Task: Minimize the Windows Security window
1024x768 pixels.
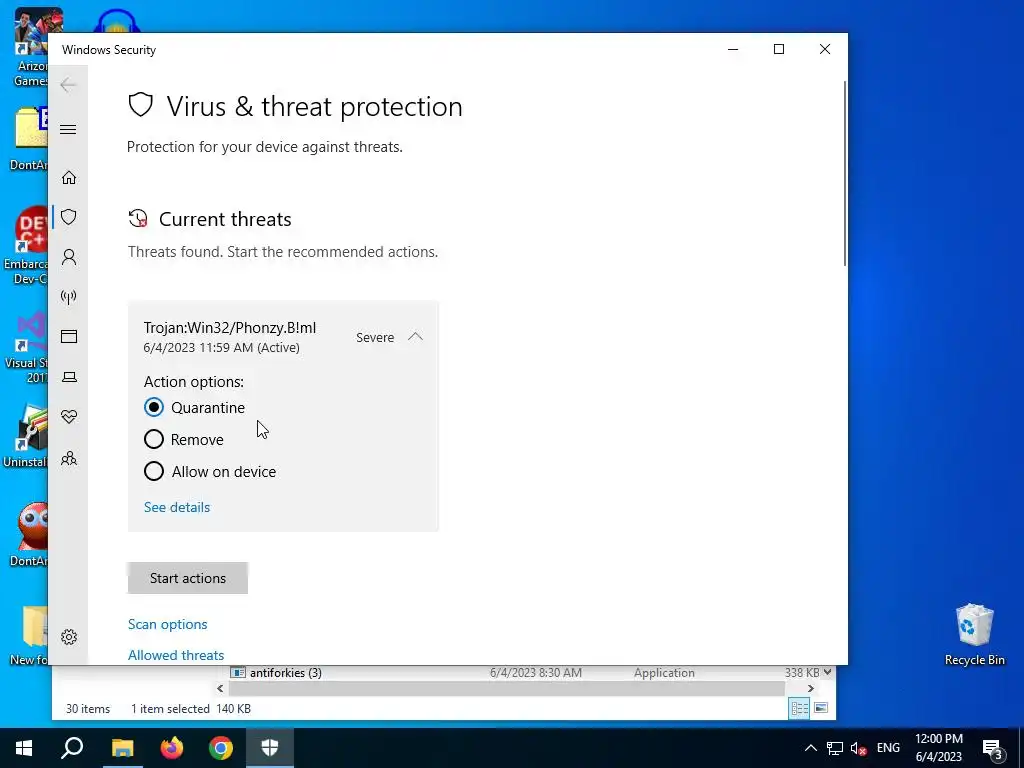Action: tap(733, 50)
